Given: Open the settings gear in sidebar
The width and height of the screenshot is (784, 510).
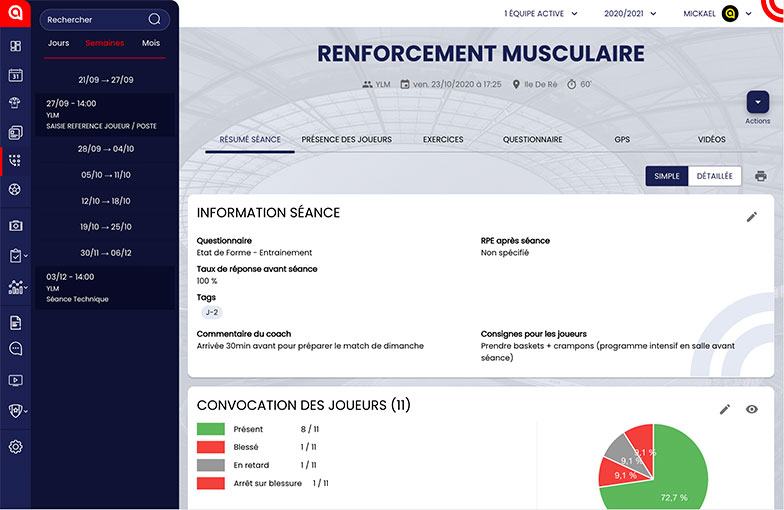Looking at the screenshot, I should point(15,447).
